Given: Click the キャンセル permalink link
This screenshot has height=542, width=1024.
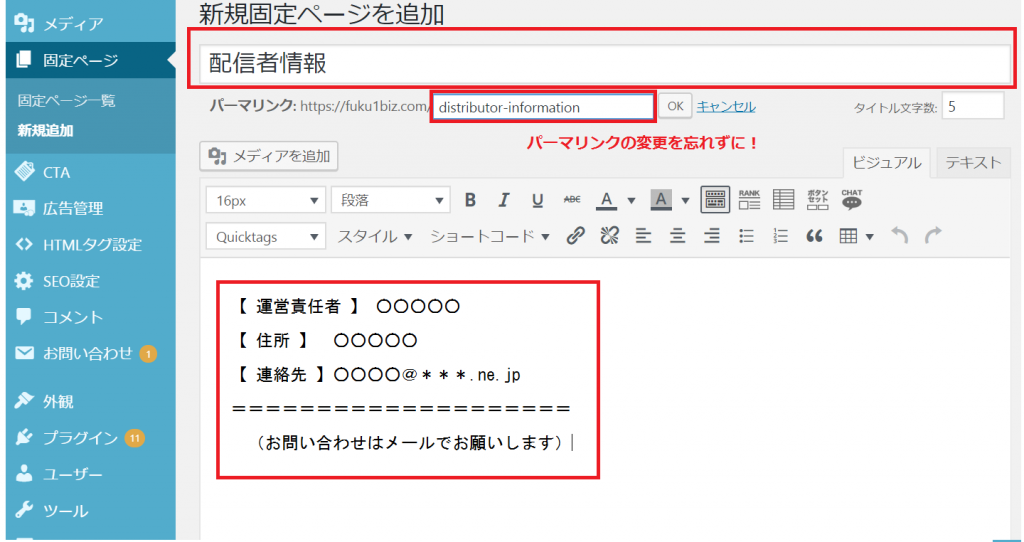Looking at the screenshot, I should (726, 106).
